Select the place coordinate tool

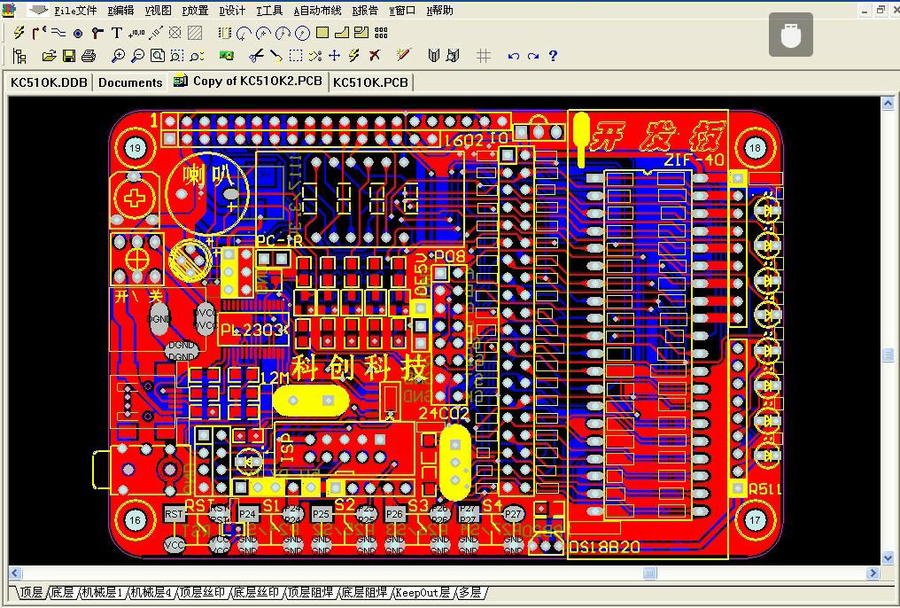pos(137,33)
